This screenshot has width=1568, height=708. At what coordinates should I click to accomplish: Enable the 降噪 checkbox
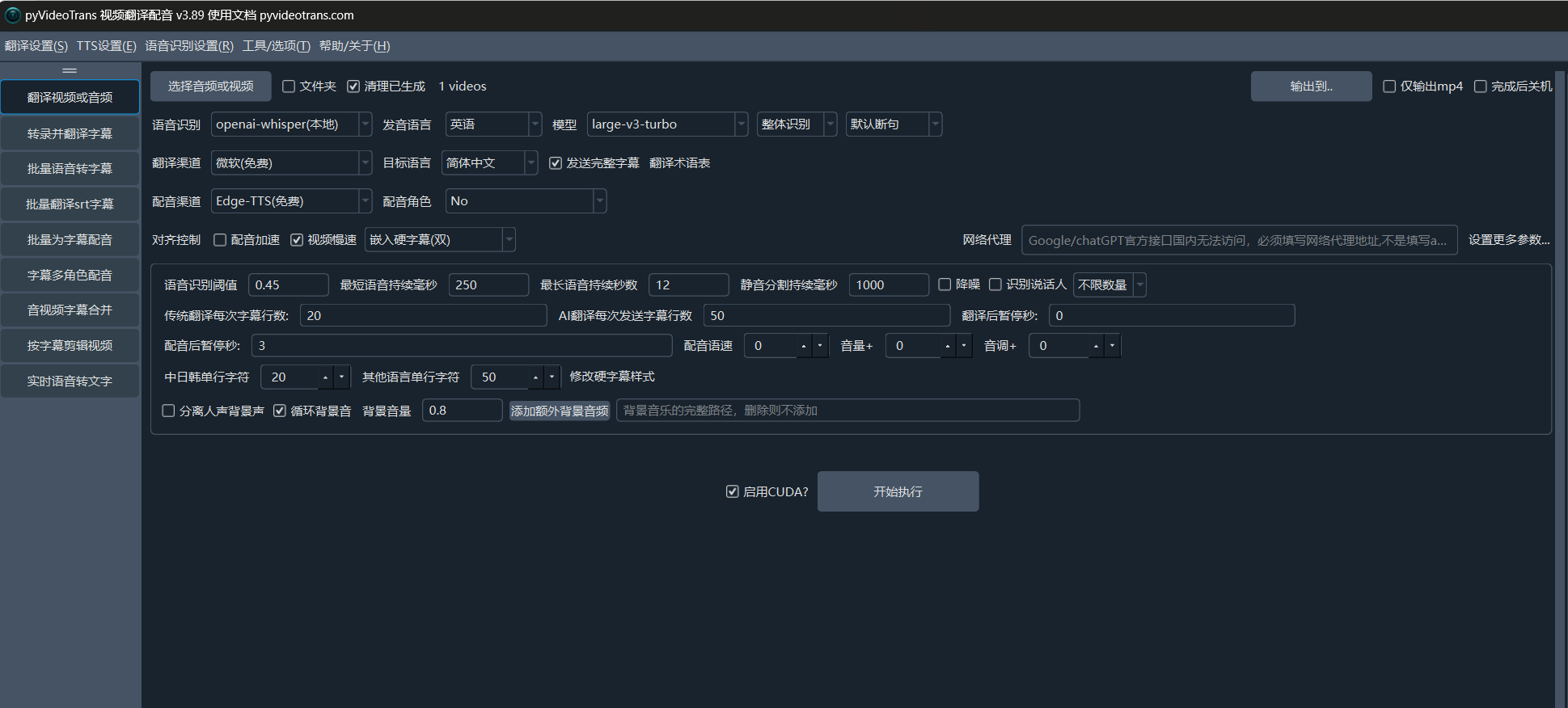click(x=945, y=284)
